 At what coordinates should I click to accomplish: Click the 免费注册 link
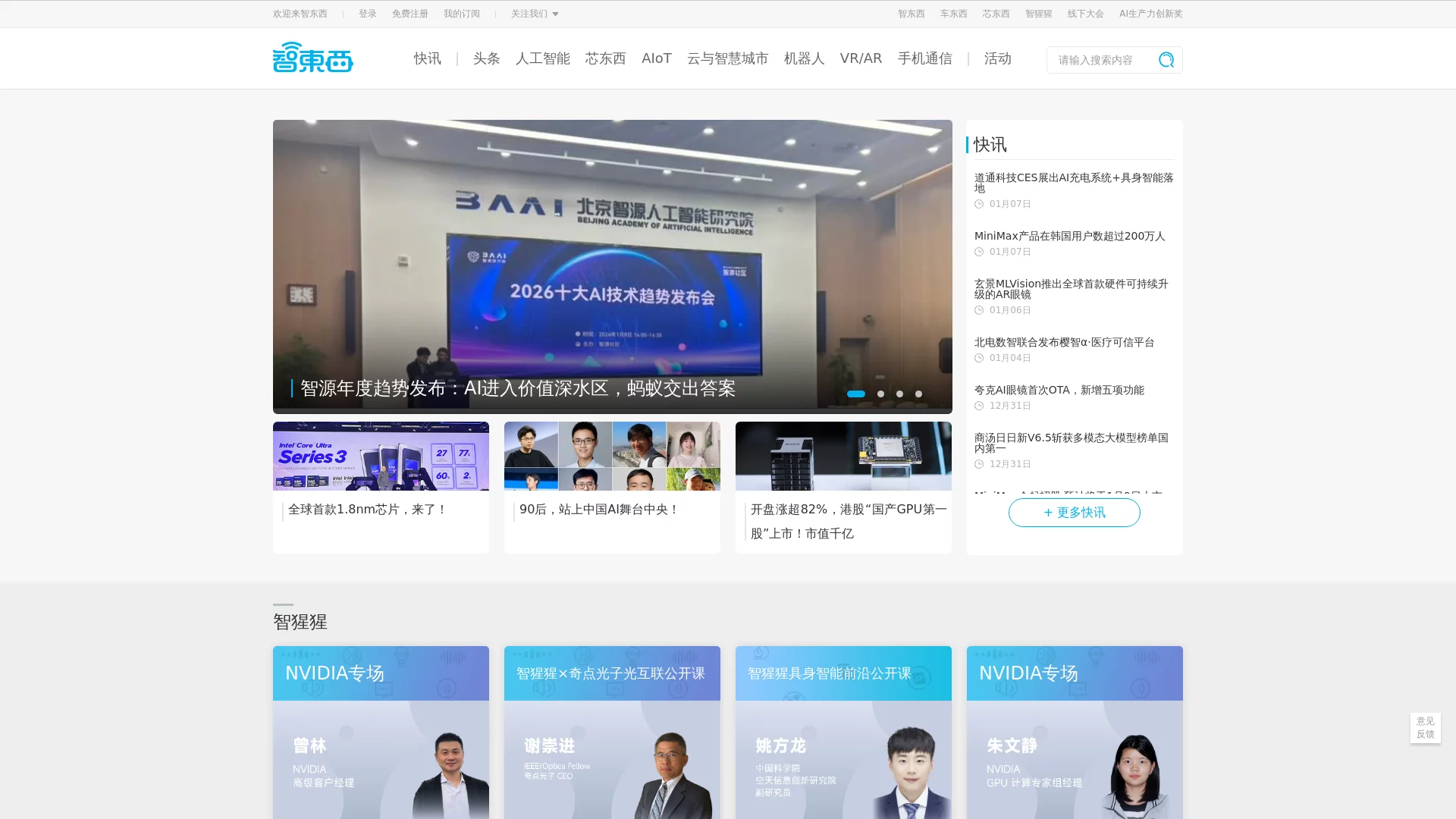pos(409,14)
